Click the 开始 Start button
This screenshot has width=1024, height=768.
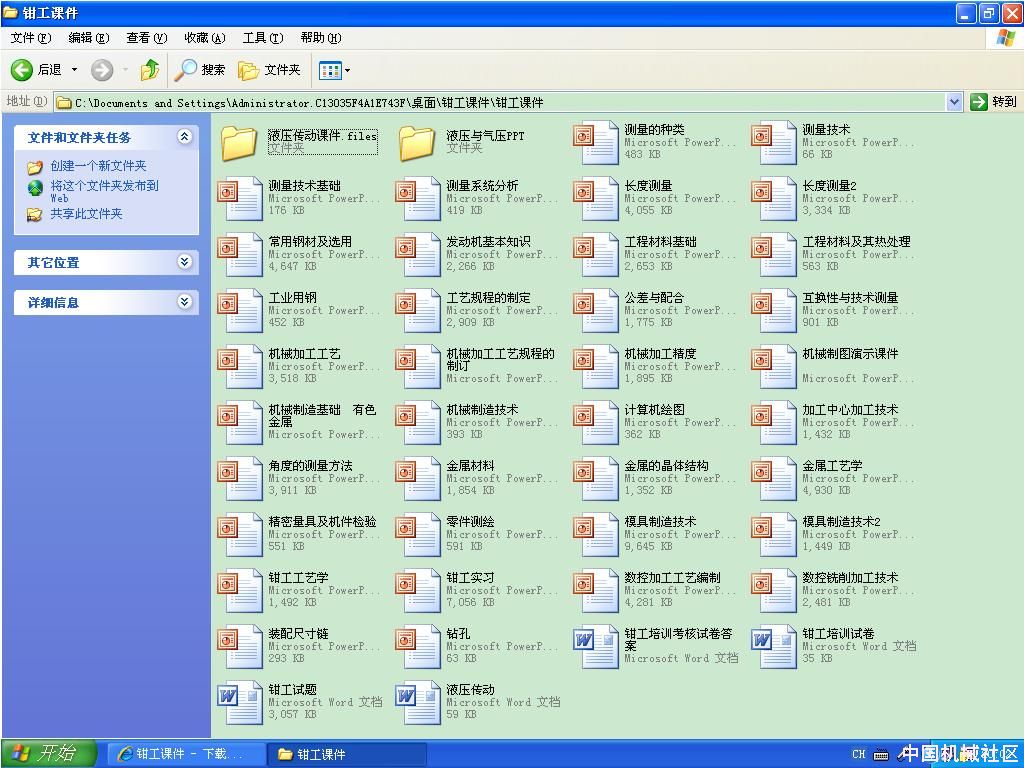point(50,753)
